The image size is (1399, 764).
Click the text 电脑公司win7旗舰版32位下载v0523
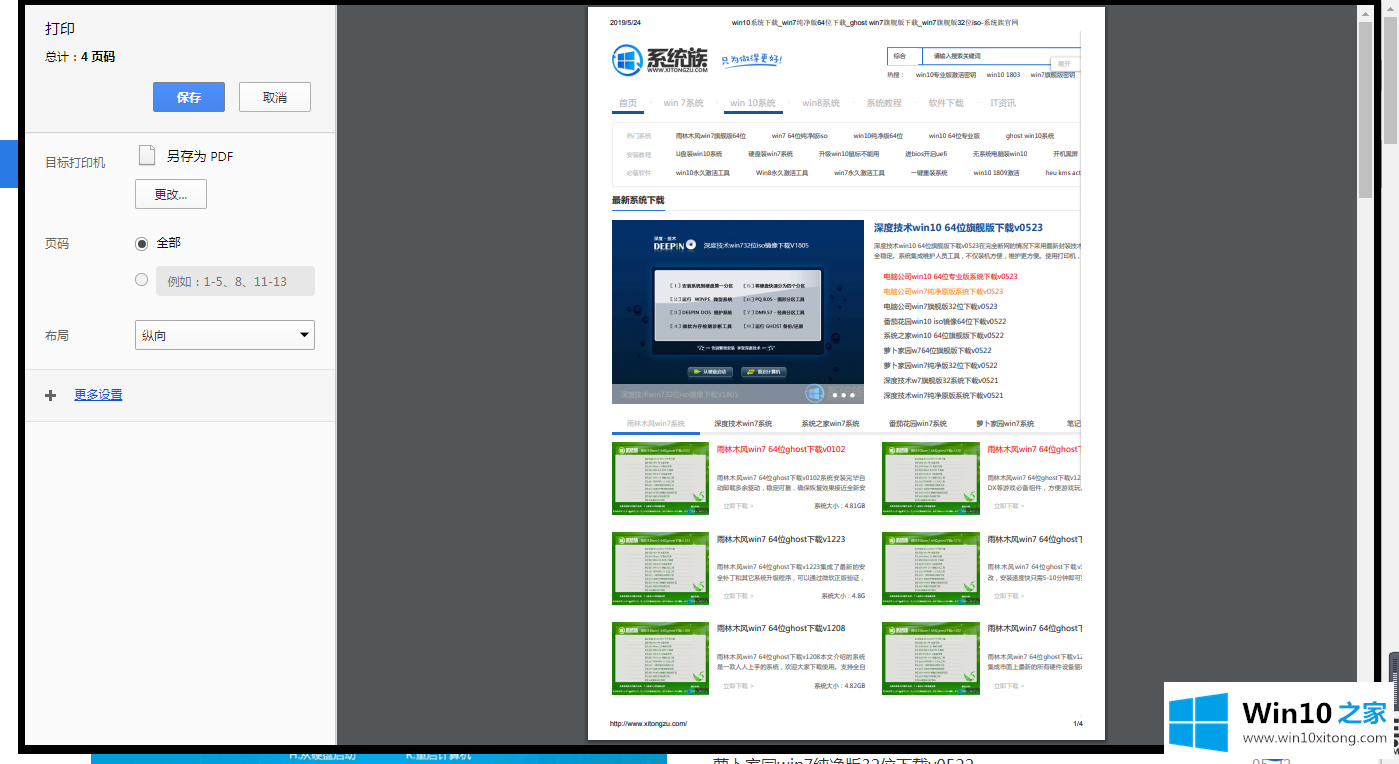pos(940,306)
